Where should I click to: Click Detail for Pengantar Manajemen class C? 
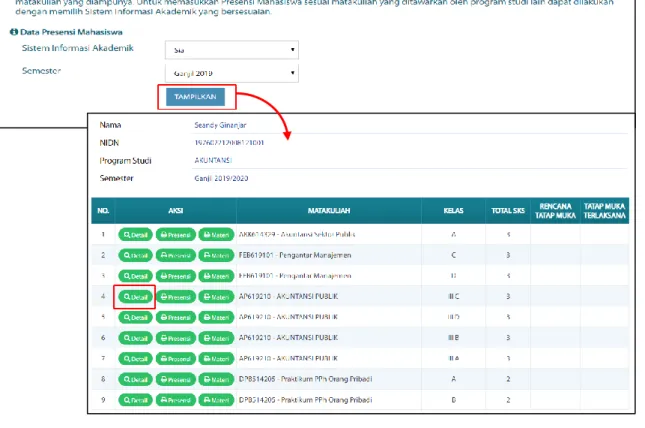click(x=135, y=255)
